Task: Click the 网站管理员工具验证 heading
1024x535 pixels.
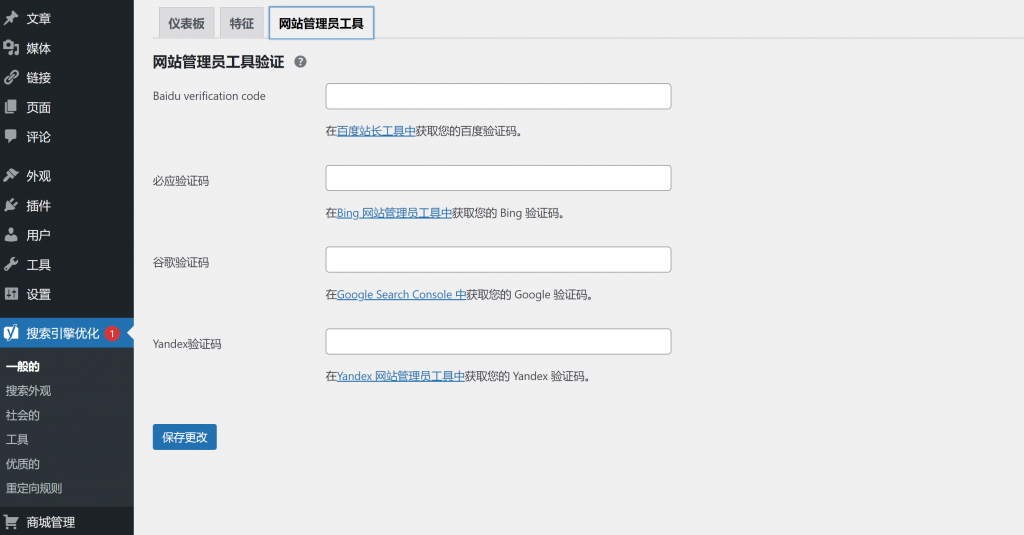Action: tap(219, 62)
